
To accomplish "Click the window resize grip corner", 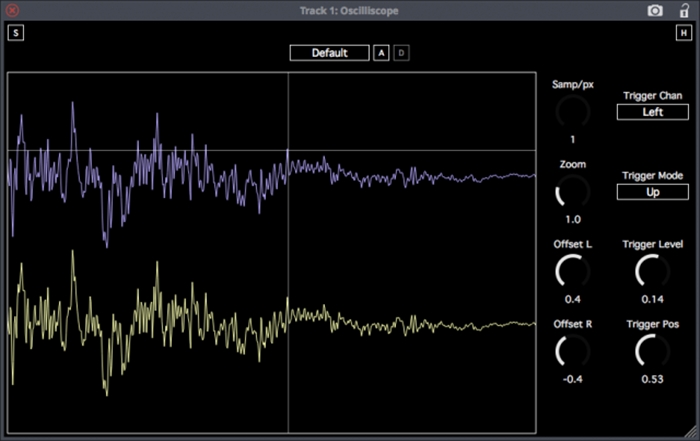I will [x=692, y=433].
